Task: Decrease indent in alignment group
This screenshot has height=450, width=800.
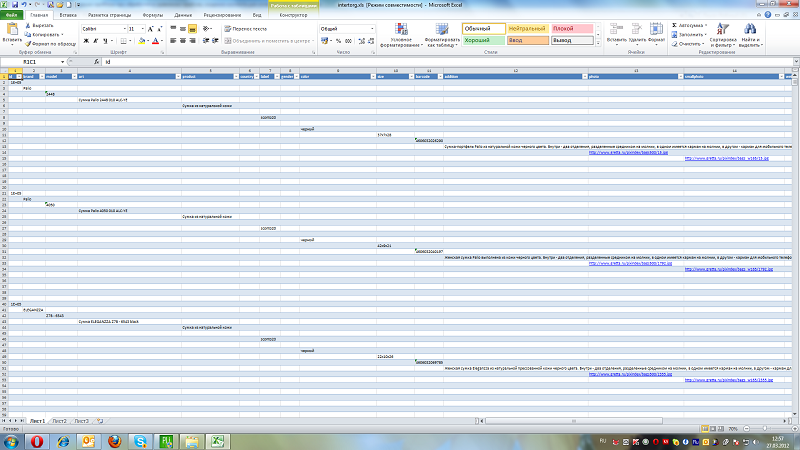Action: (206, 40)
